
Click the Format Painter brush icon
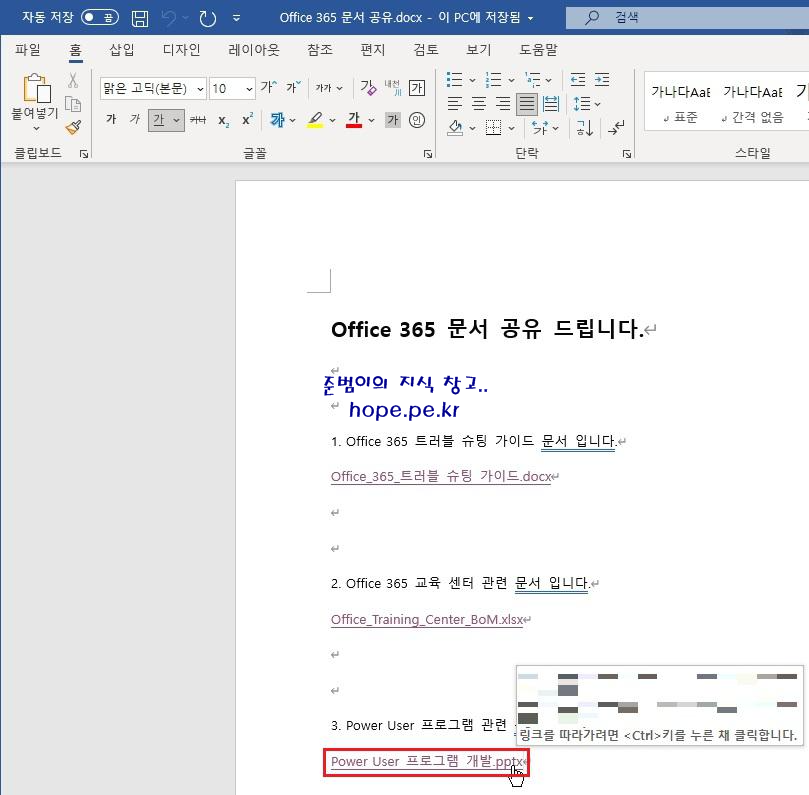tap(73, 127)
